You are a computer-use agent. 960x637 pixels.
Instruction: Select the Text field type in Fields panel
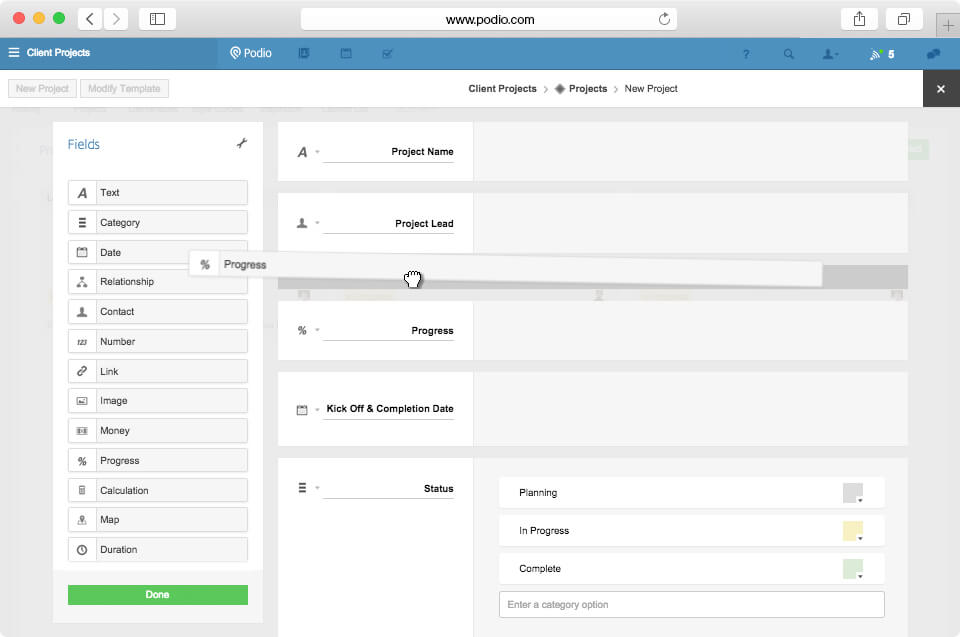pyautogui.click(x=157, y=192)
